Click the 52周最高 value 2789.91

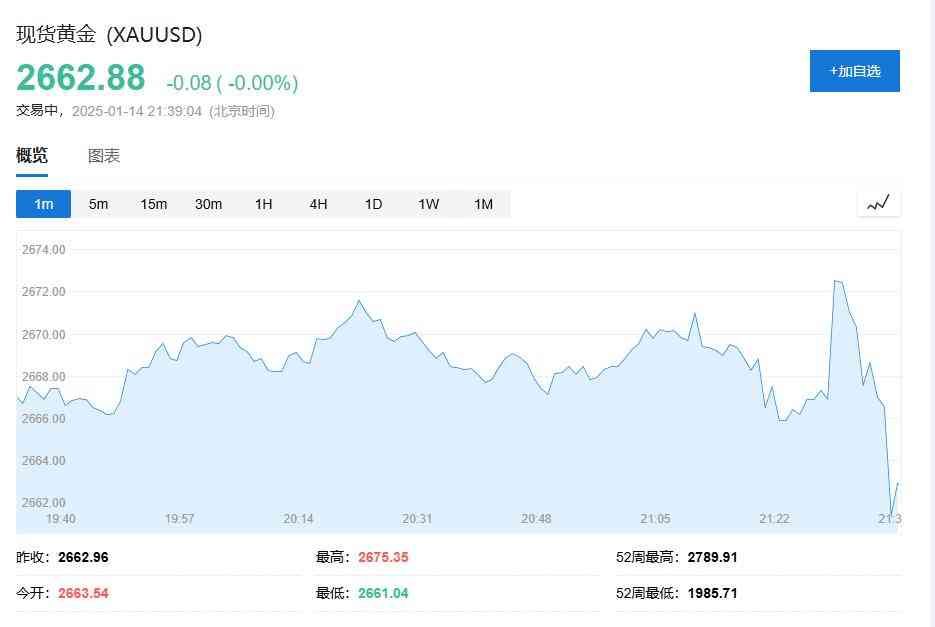(x=712, y=557)
